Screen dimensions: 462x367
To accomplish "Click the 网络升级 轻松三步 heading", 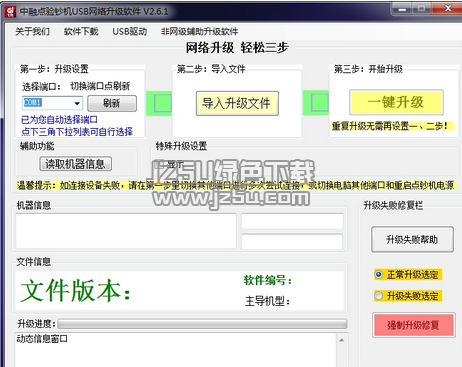I will coord(237,48).
